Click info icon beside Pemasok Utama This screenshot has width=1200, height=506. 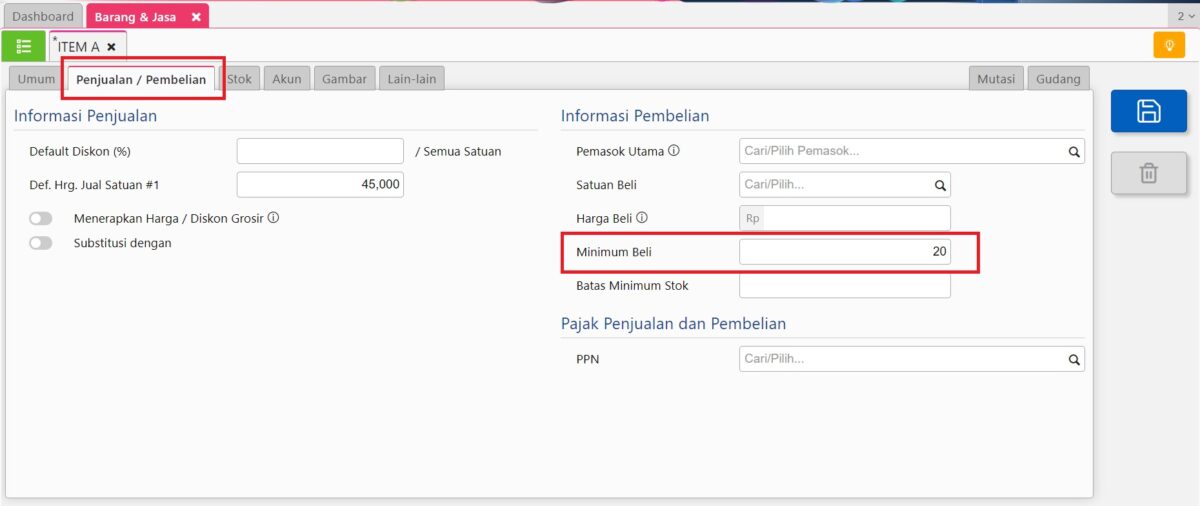point(674,151)
